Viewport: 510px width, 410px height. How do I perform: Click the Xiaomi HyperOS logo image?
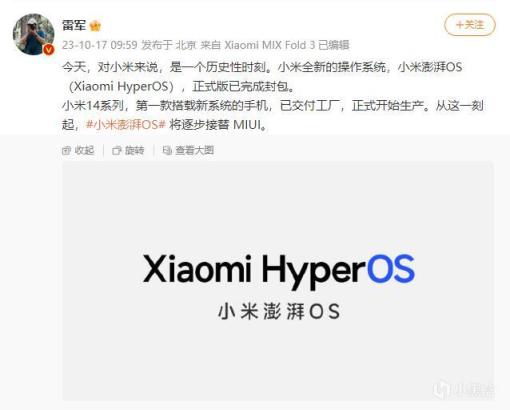[x=278, y=281]
